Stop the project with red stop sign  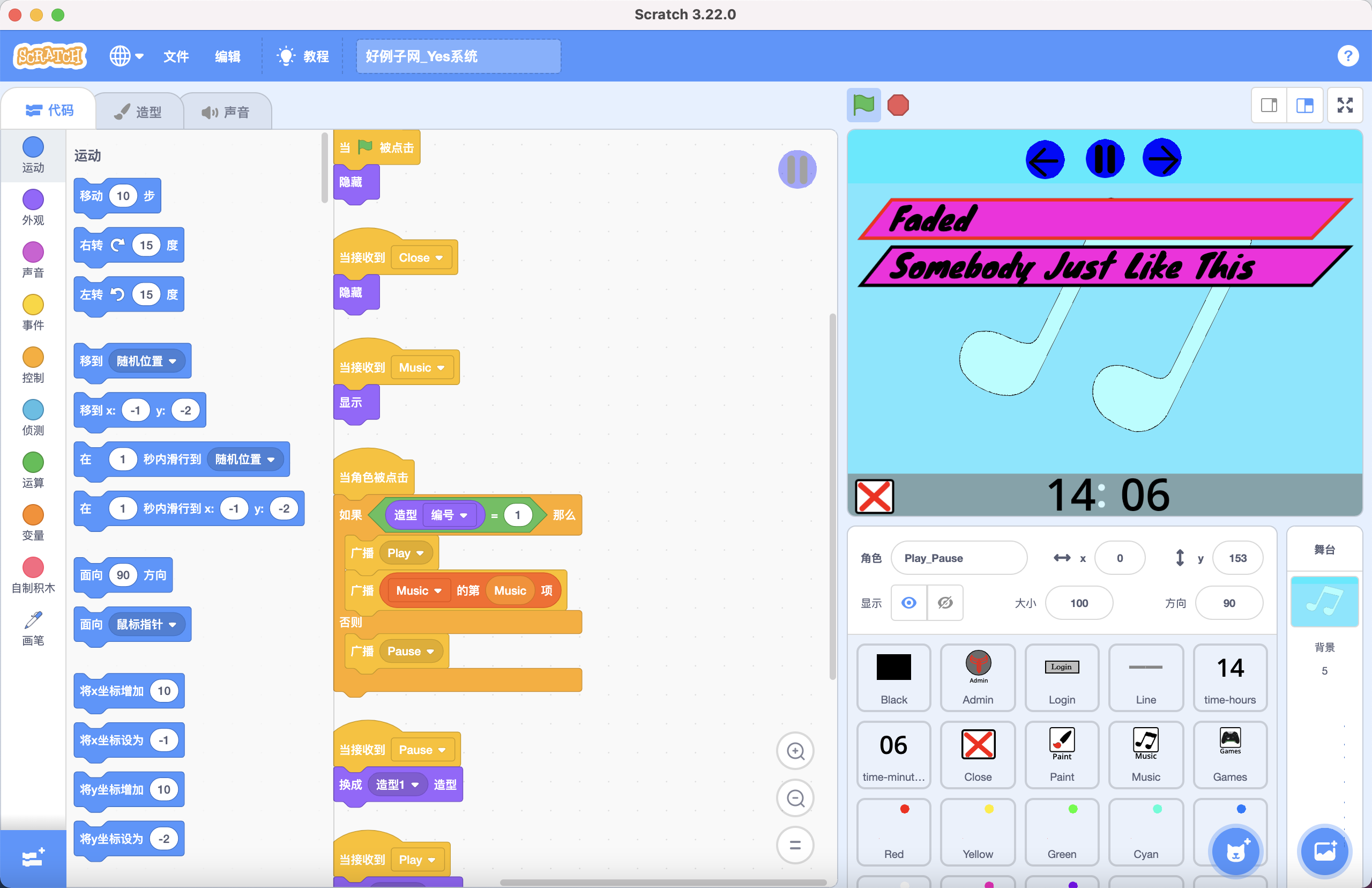tap(898, 105)
